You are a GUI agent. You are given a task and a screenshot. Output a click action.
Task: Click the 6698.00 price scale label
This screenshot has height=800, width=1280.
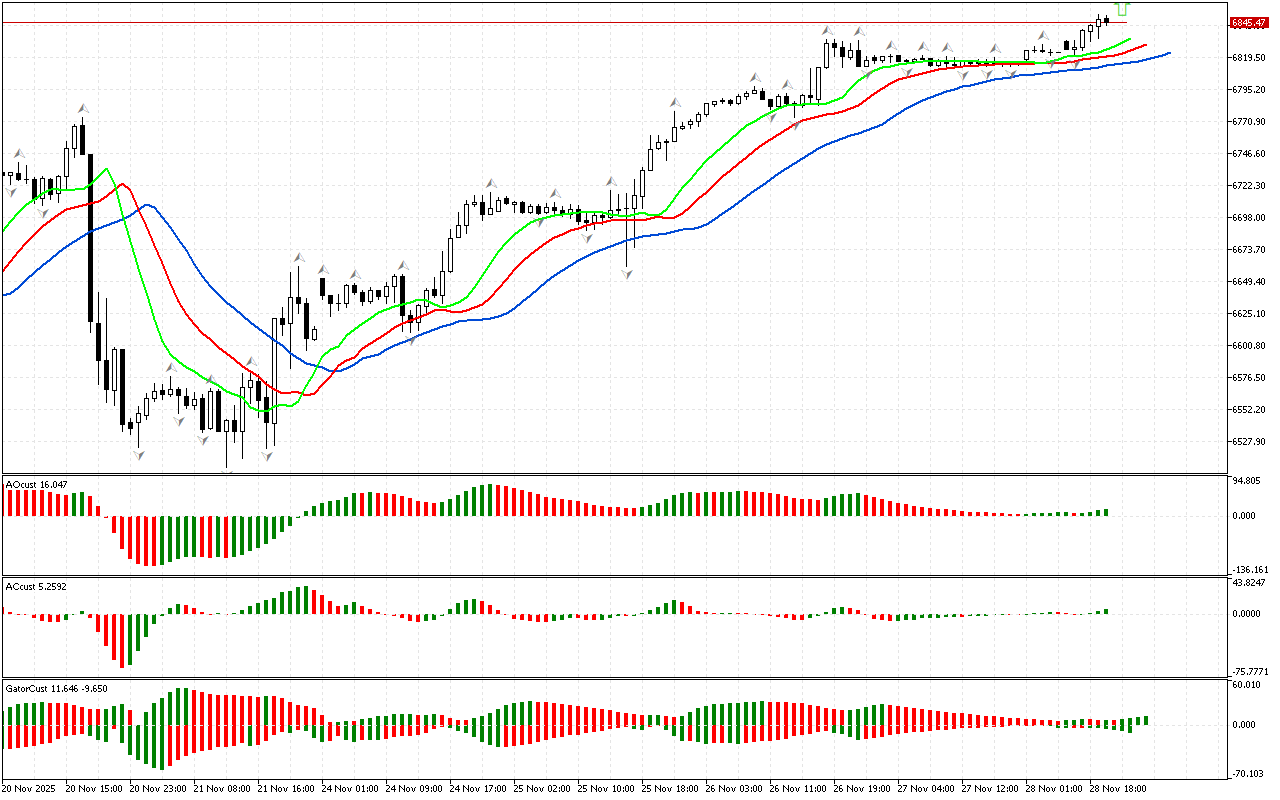pyautogui.click(x=1249, y=218)
